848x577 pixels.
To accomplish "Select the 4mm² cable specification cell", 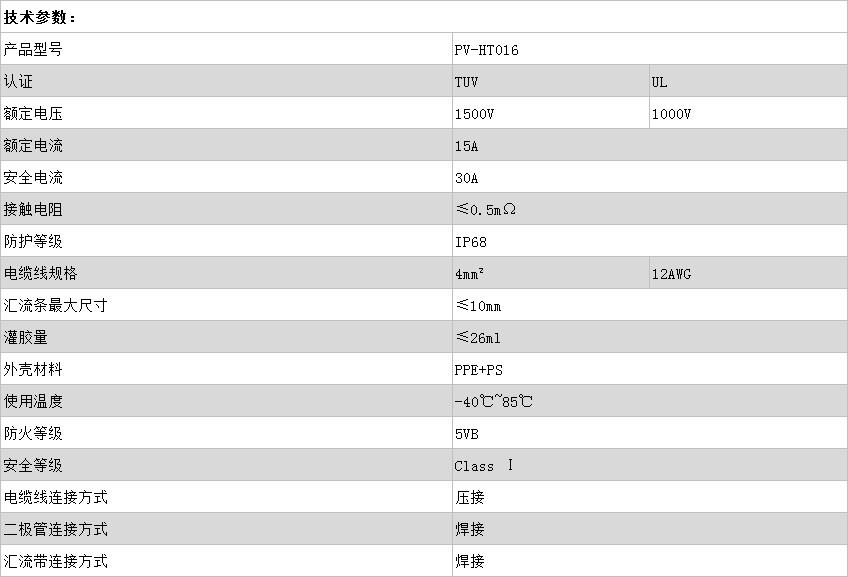I will (470, 274).
